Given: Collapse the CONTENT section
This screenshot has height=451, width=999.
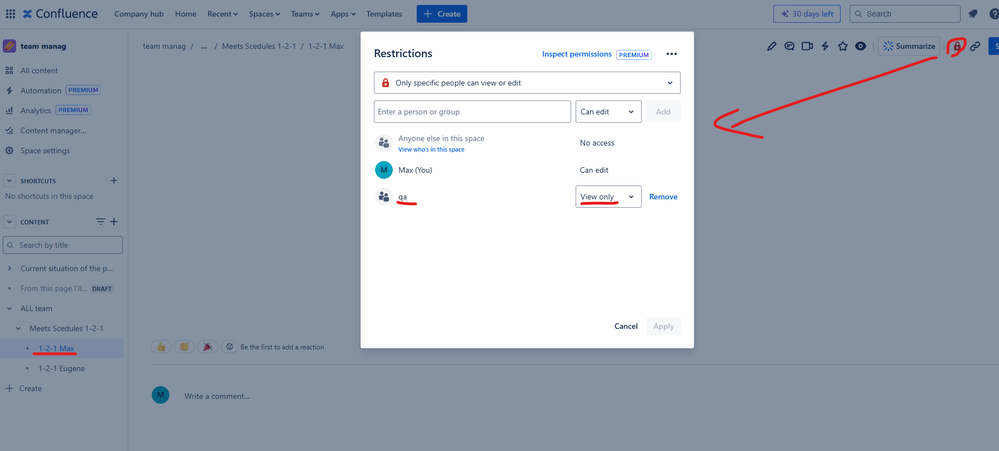Looking at the screenshot, I should coord(10,222).
